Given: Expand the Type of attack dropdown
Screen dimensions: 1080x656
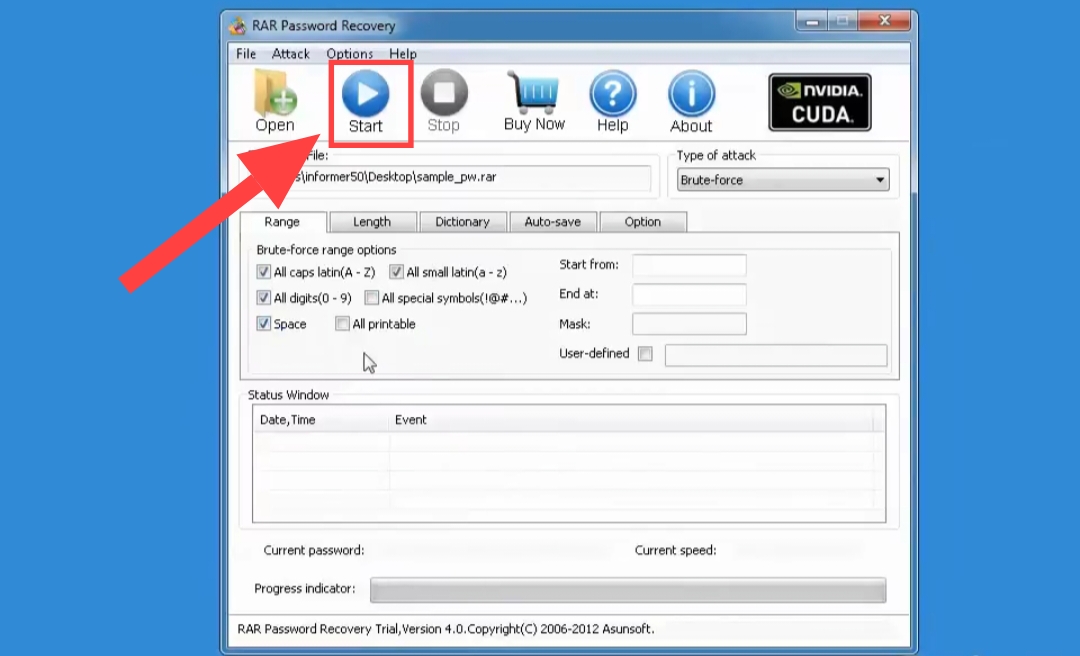Looking at the screenshot, I should pos(783,180).
